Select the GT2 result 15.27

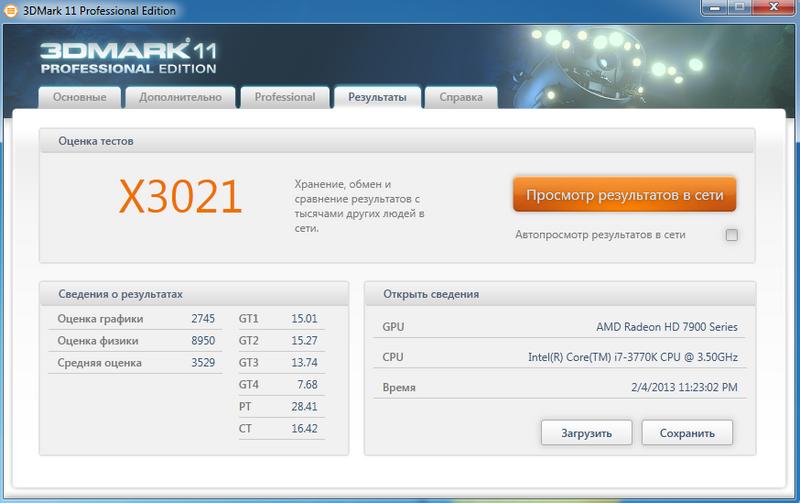tap(304, 341)
